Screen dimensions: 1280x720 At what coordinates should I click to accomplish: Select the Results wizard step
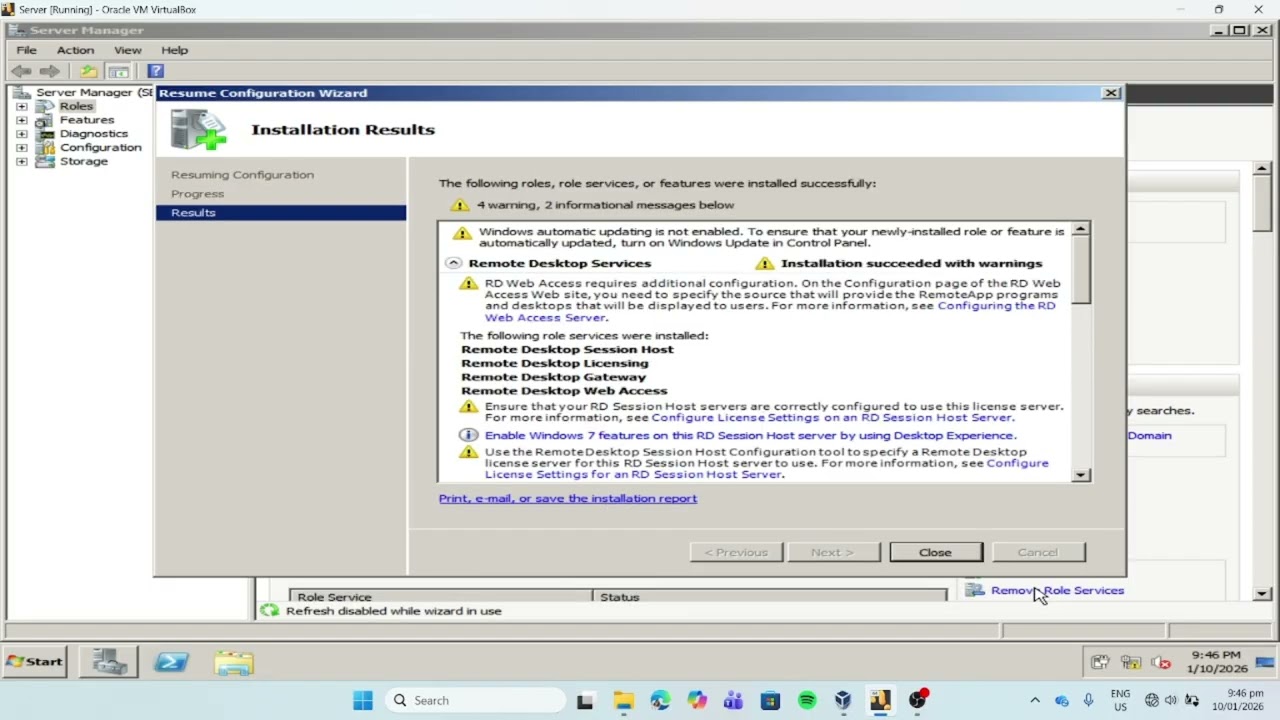point(281,212)
